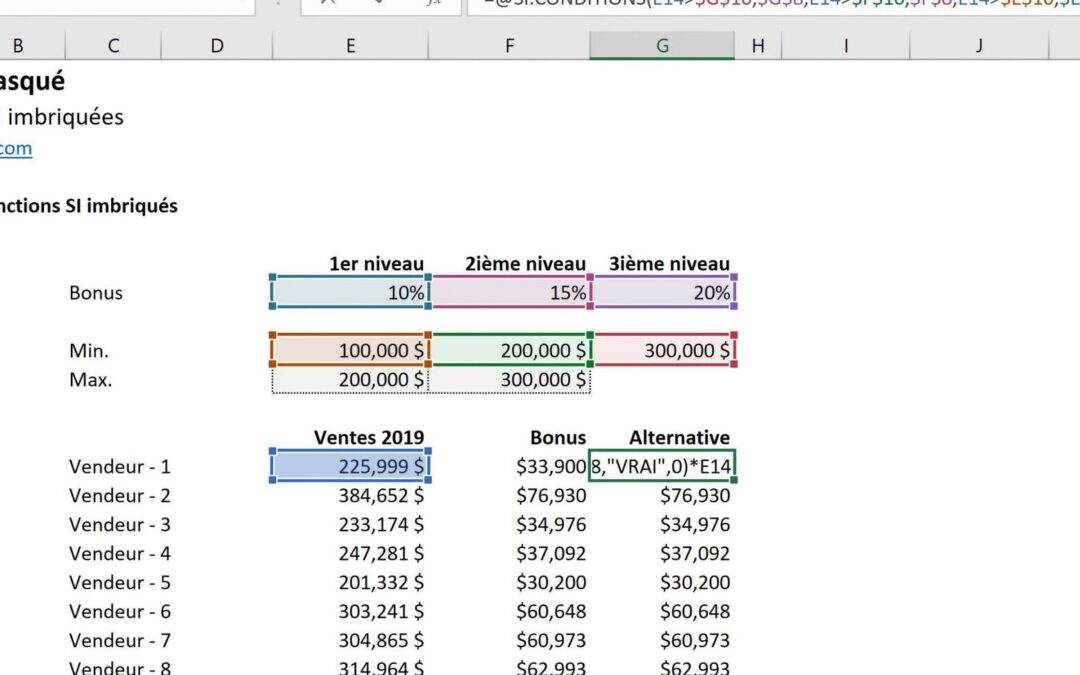Select the 'Alternative' column heading

coord(679,437)
